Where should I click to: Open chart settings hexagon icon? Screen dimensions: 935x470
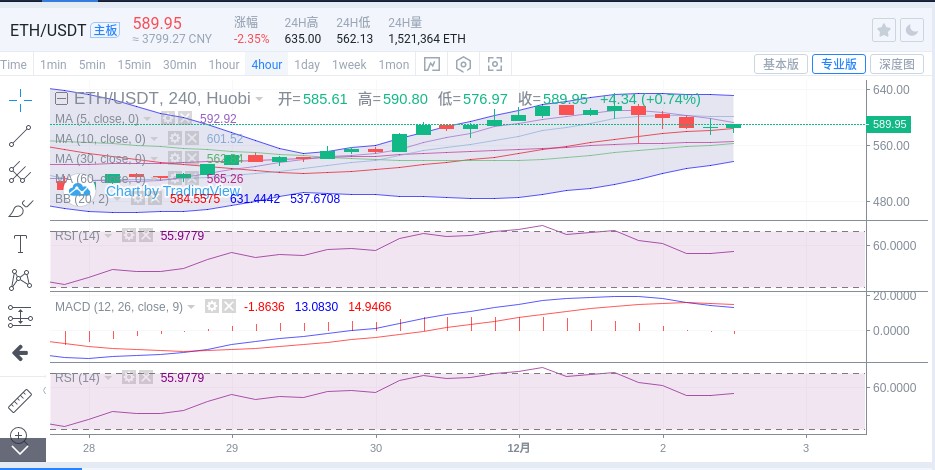(x=463, y=64)
